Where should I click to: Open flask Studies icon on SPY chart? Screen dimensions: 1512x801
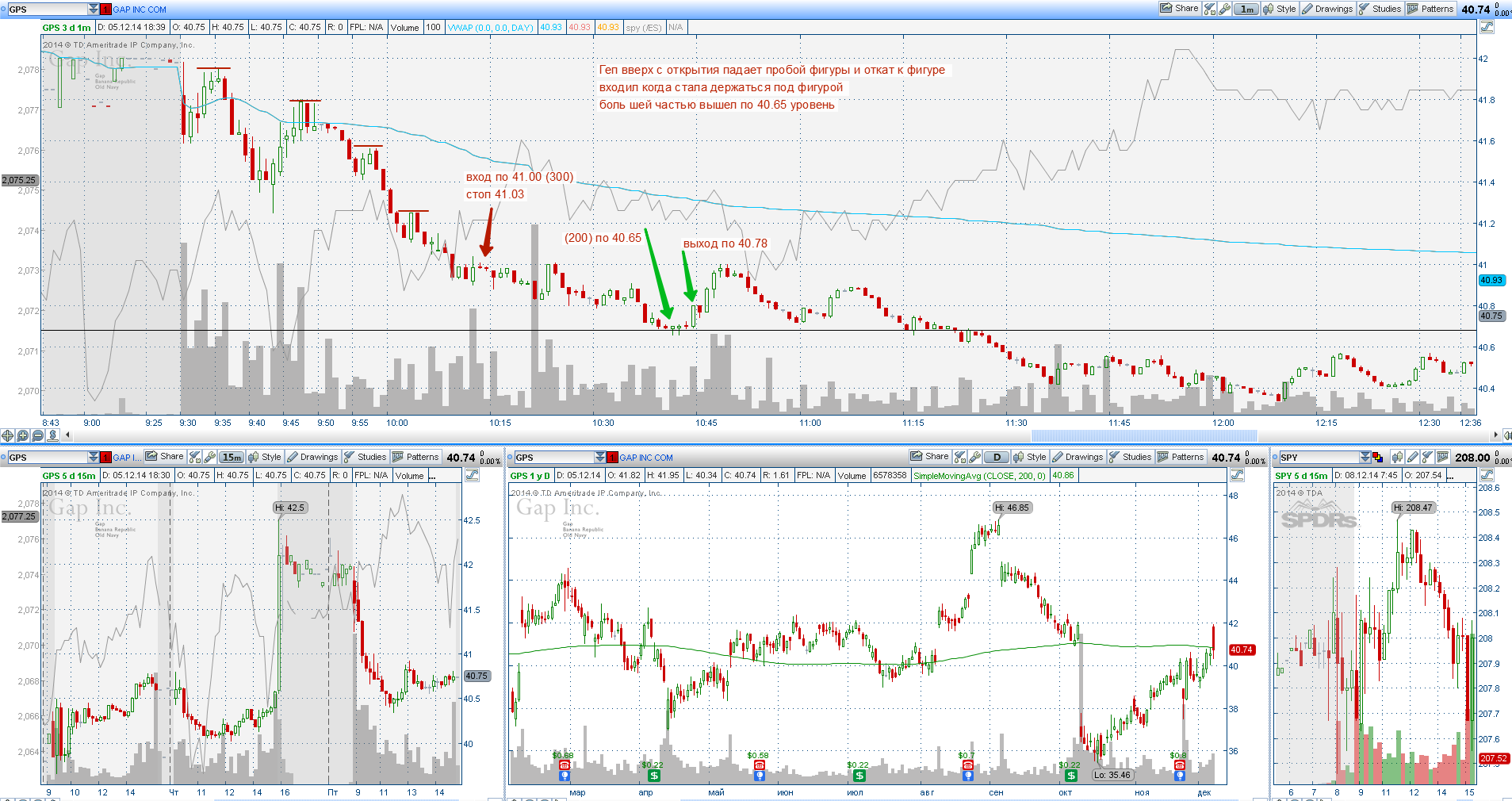coord(1427,457)
